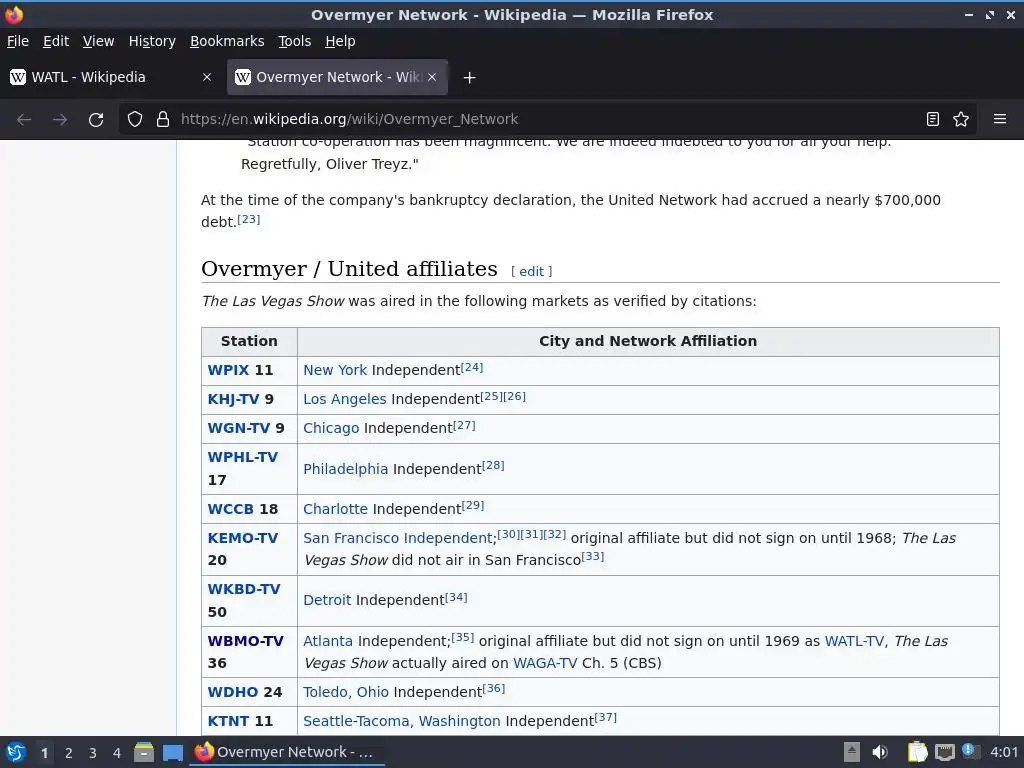Open volume control in tray
Viewport: 1024px width, 768px height.
[880, 752]
